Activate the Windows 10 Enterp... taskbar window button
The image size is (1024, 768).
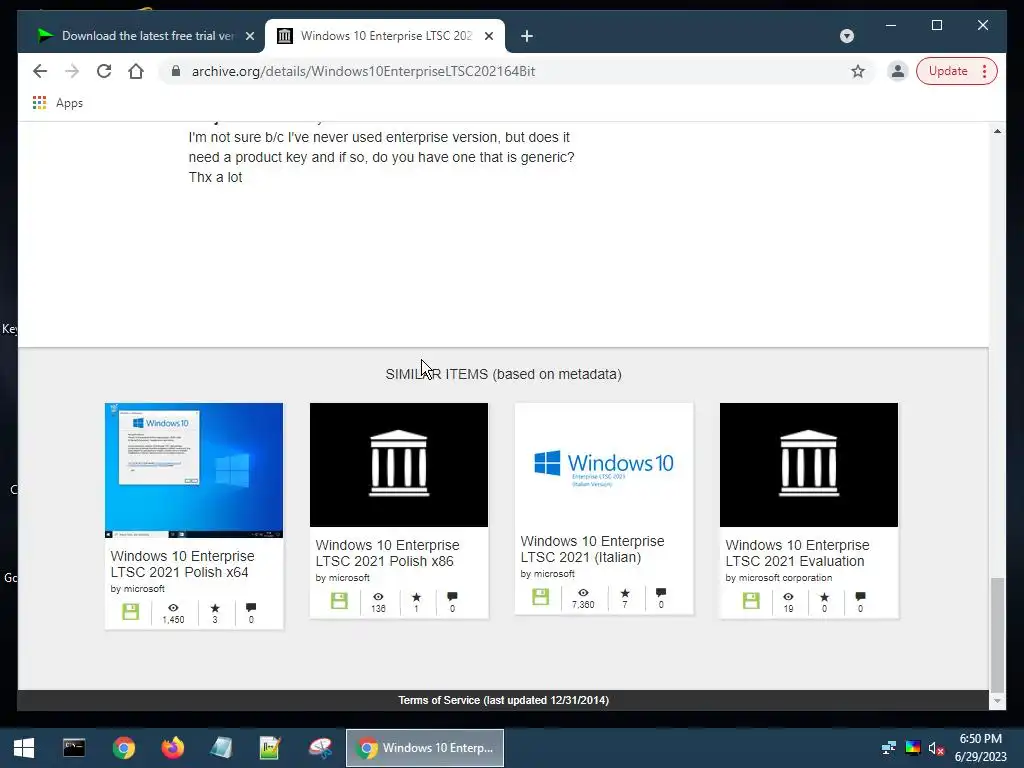424,748
